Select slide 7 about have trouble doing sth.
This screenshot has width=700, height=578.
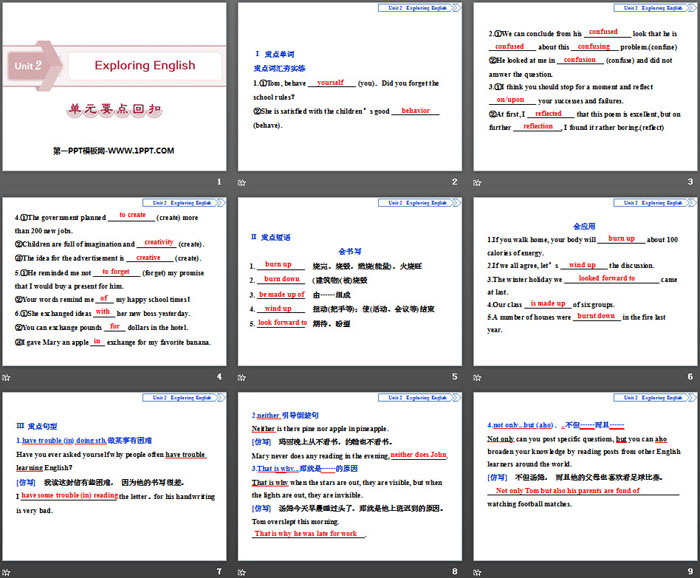click(114, 475)
